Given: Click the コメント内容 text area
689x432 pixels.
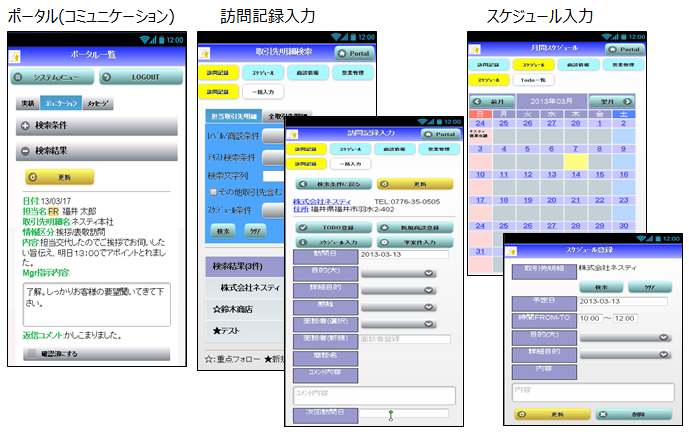Looking at the screenshot, I should 374,396.
